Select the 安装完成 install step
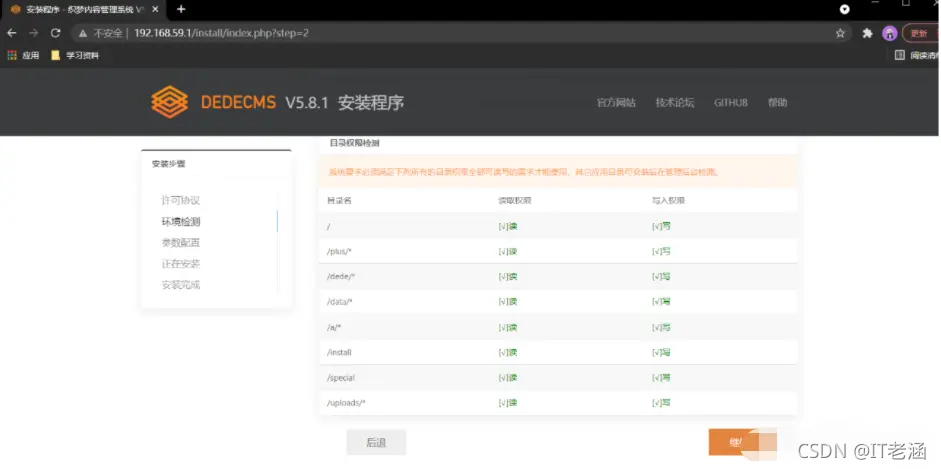Screen dimensions: 941x469 pos(181,285)
